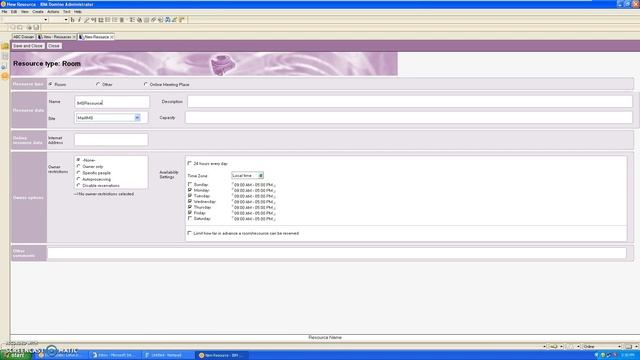Click the save icon in the second toolbar row
Screen dimensions: 640x360
click(x=36, y=27)
